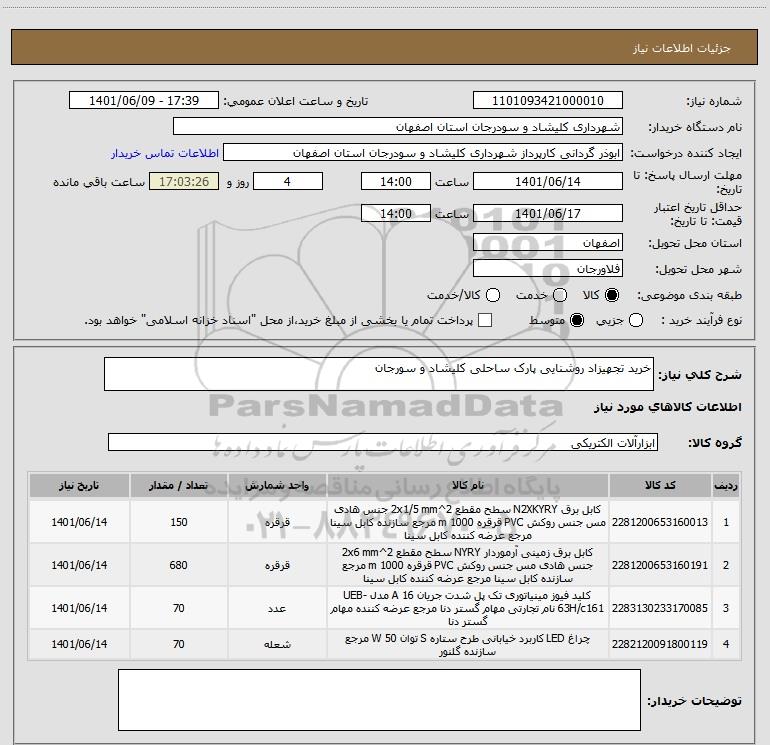Click the 'تعداد / مقدار' column header
This screenshot has width=770, height=745.
coord(179,485)
